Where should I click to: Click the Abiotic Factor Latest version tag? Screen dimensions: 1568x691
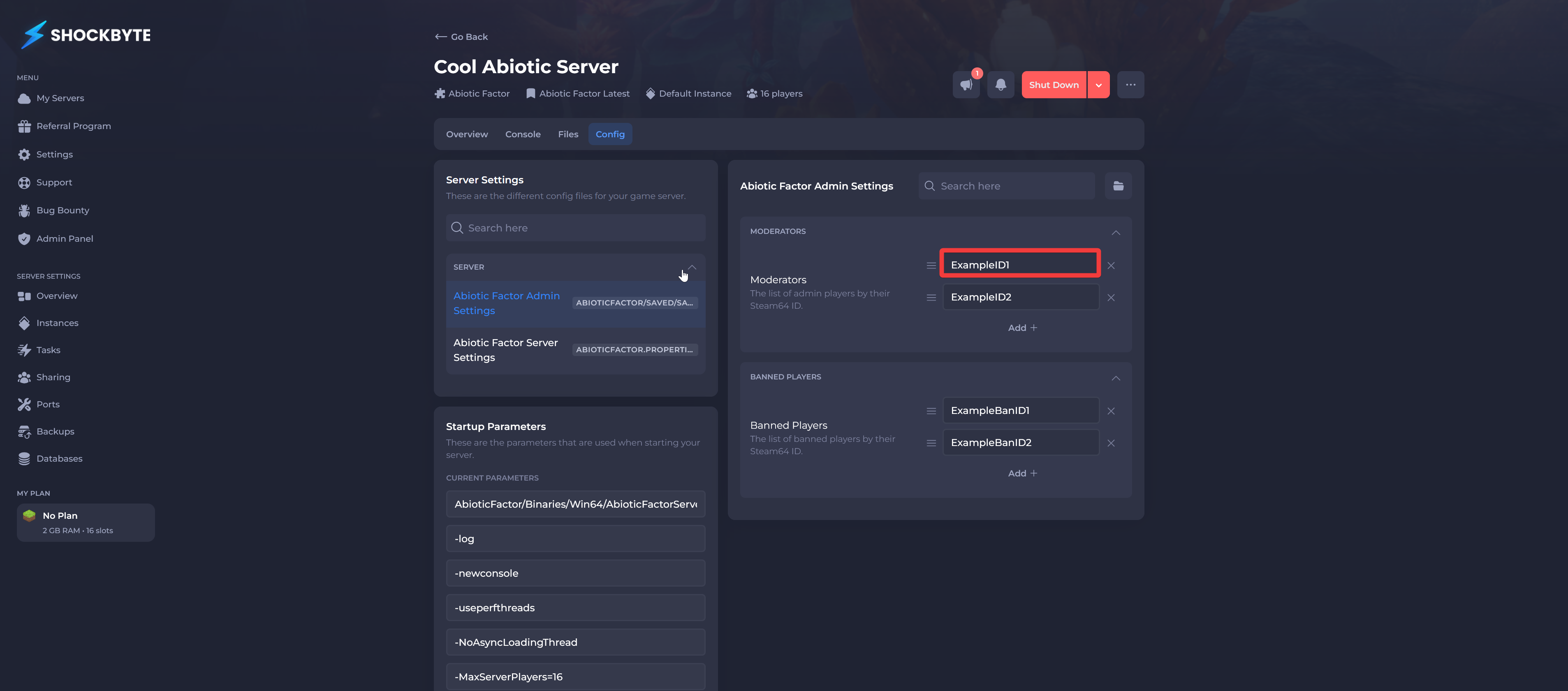(578, 94)
